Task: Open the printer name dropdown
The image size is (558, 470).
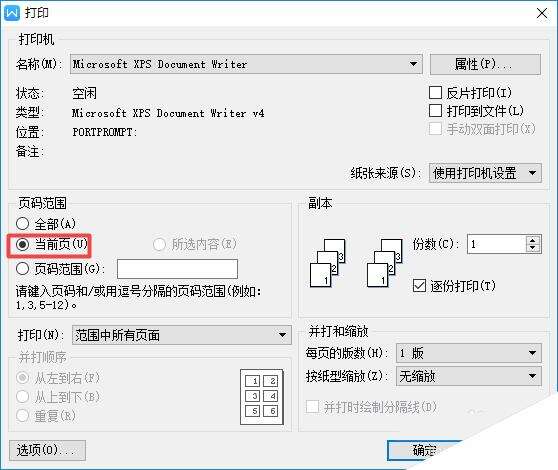Action: 246,64
